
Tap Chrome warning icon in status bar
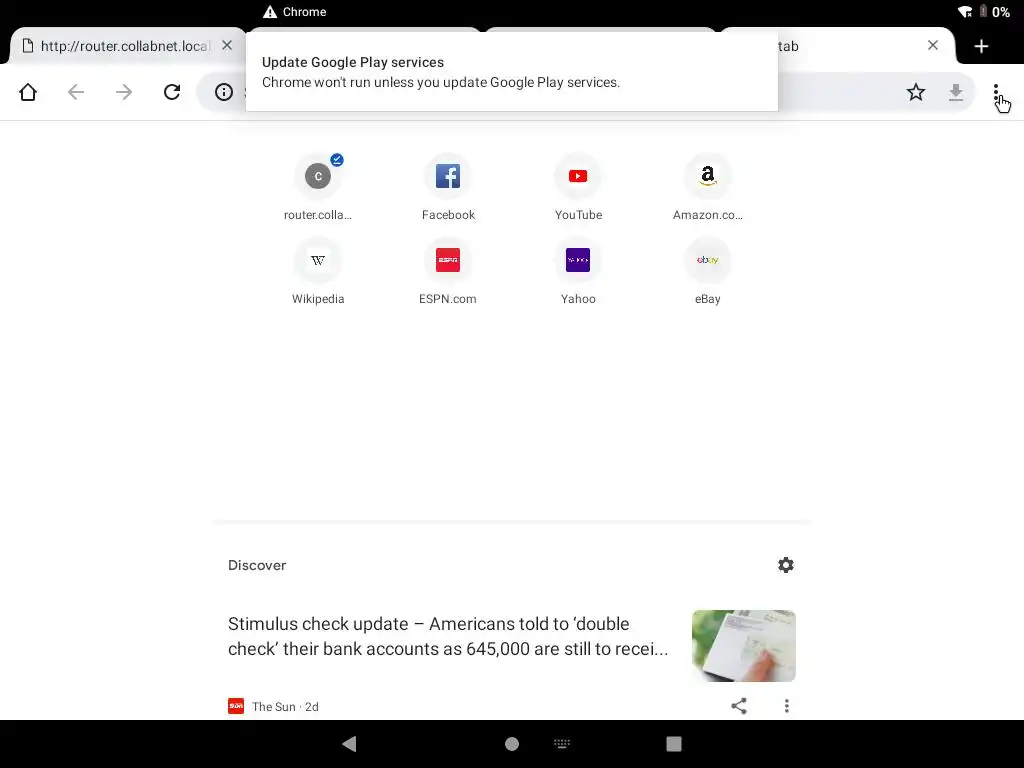[x=270, y=12]
